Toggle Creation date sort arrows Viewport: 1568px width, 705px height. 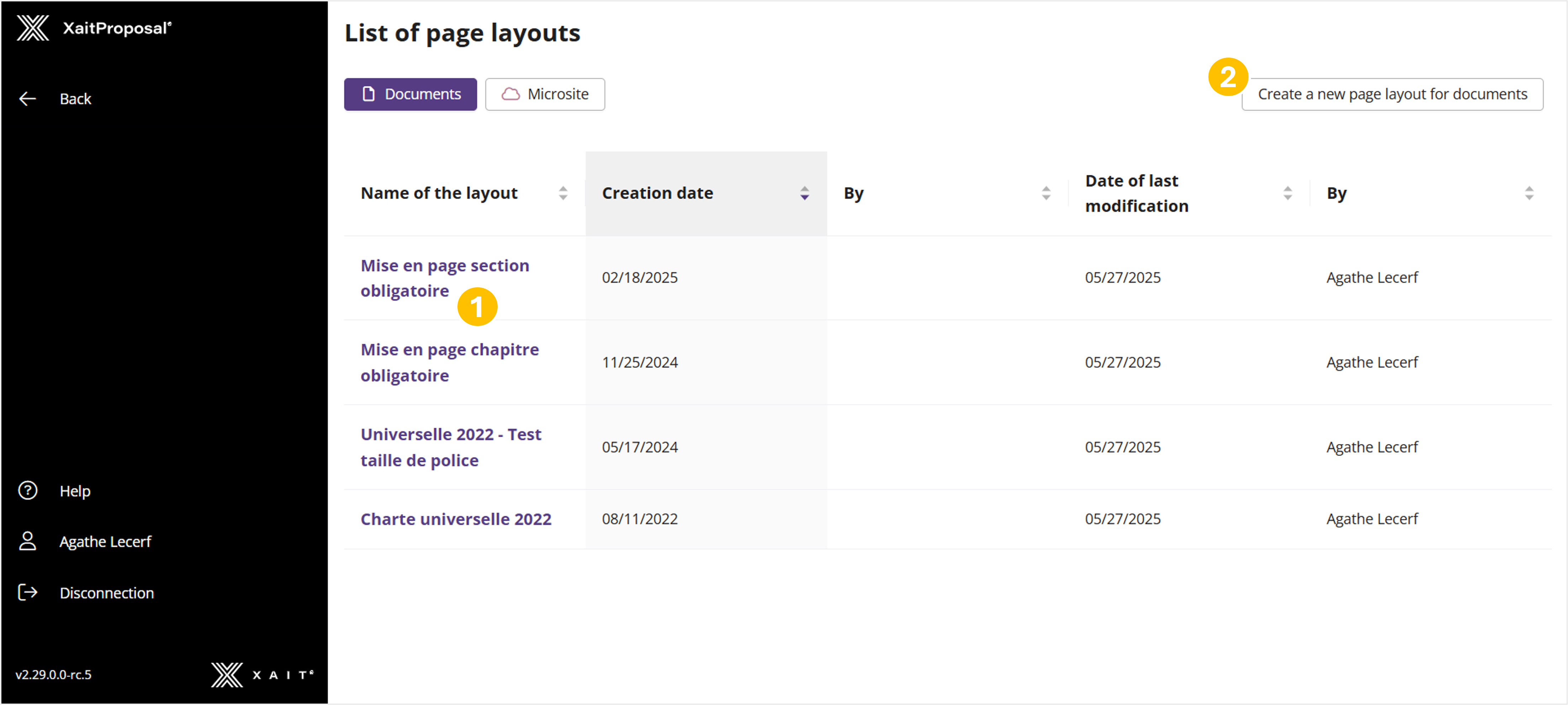tap(804, 193)
